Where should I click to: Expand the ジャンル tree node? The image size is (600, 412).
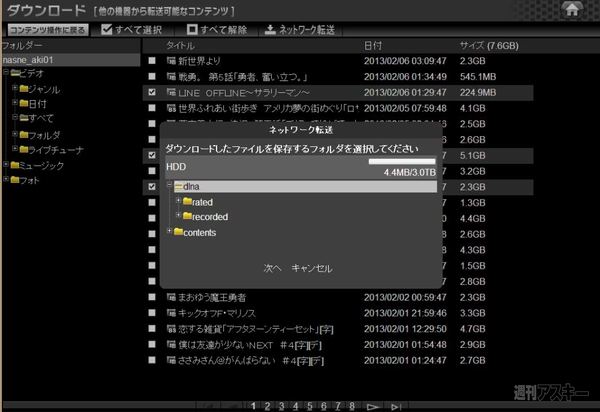click(15, 88)
